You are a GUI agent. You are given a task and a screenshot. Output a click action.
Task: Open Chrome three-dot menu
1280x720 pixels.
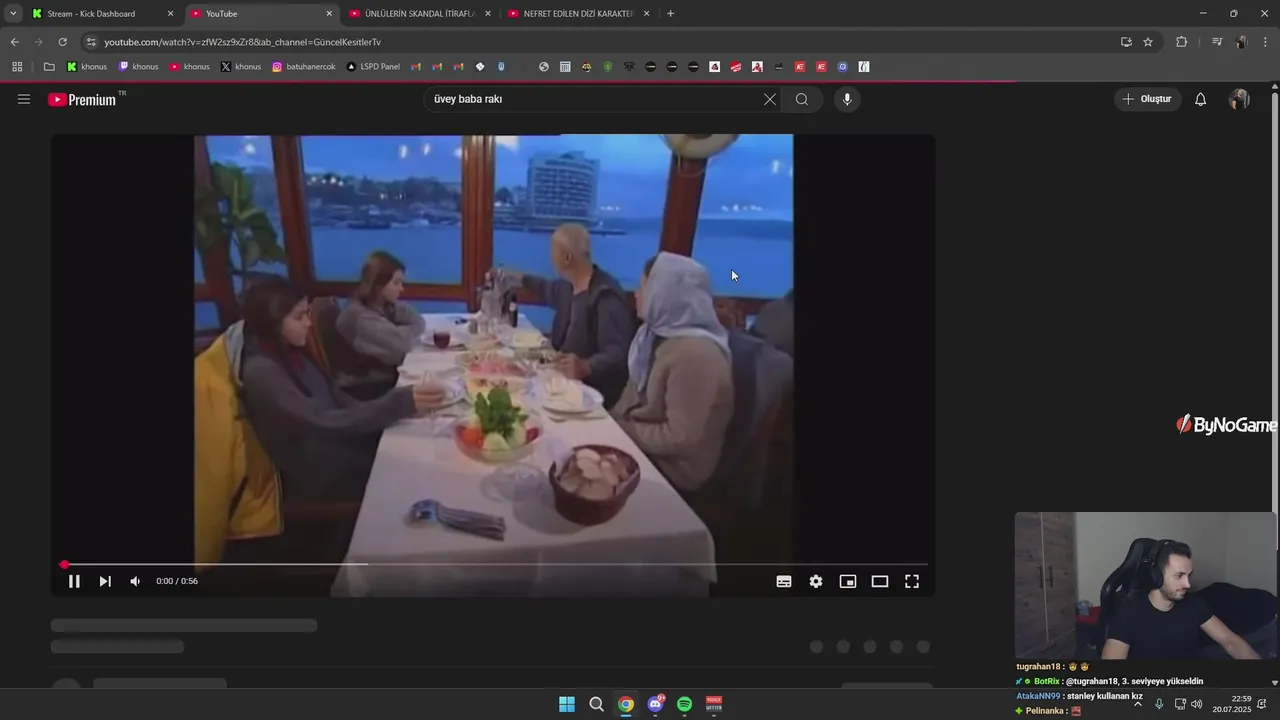click(x=1266, y=42)
